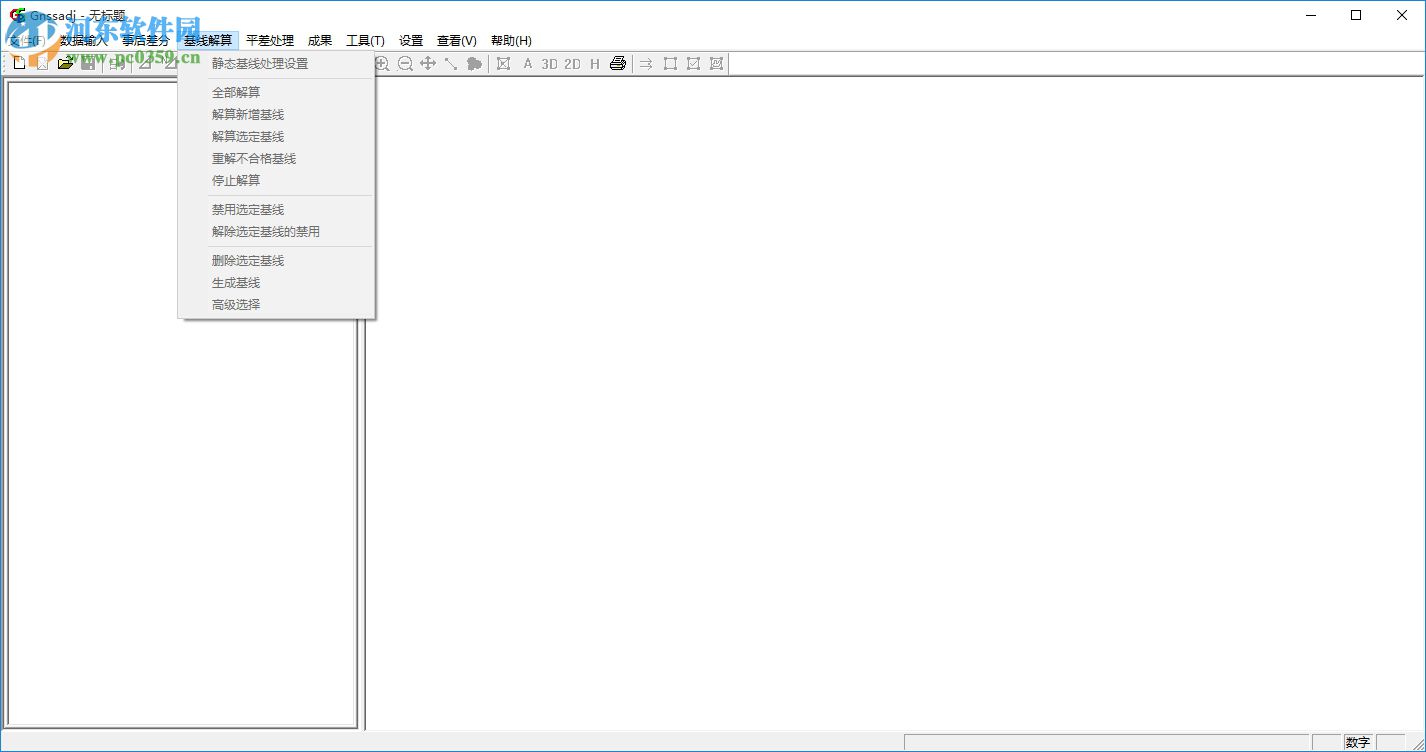
Task: Open the 工具(T) menu
Action: click(365, 41)
